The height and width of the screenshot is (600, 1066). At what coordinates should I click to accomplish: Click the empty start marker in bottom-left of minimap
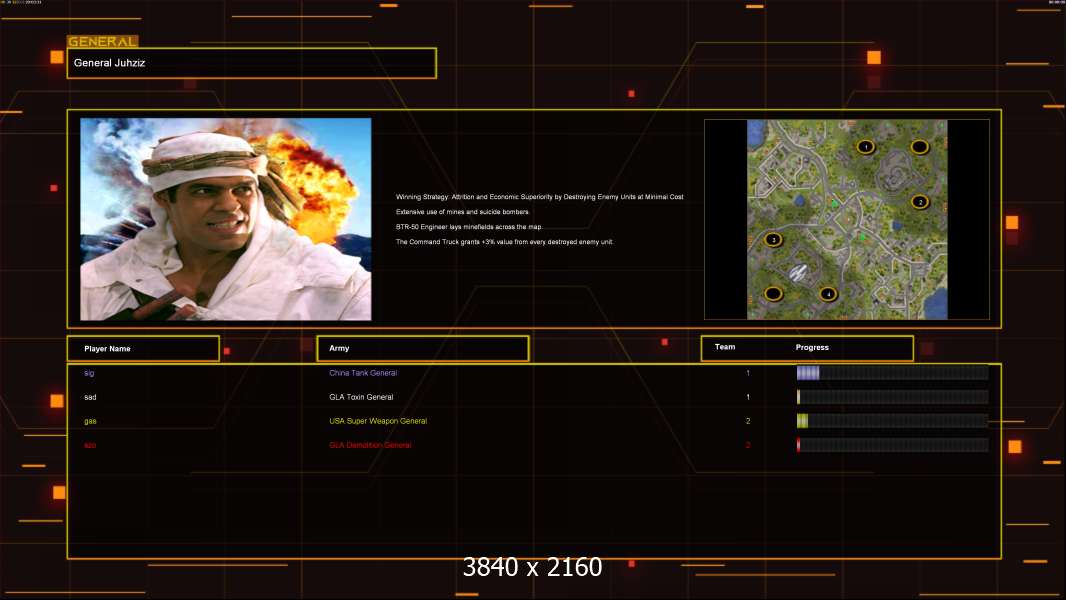click(x=773, y=294)
